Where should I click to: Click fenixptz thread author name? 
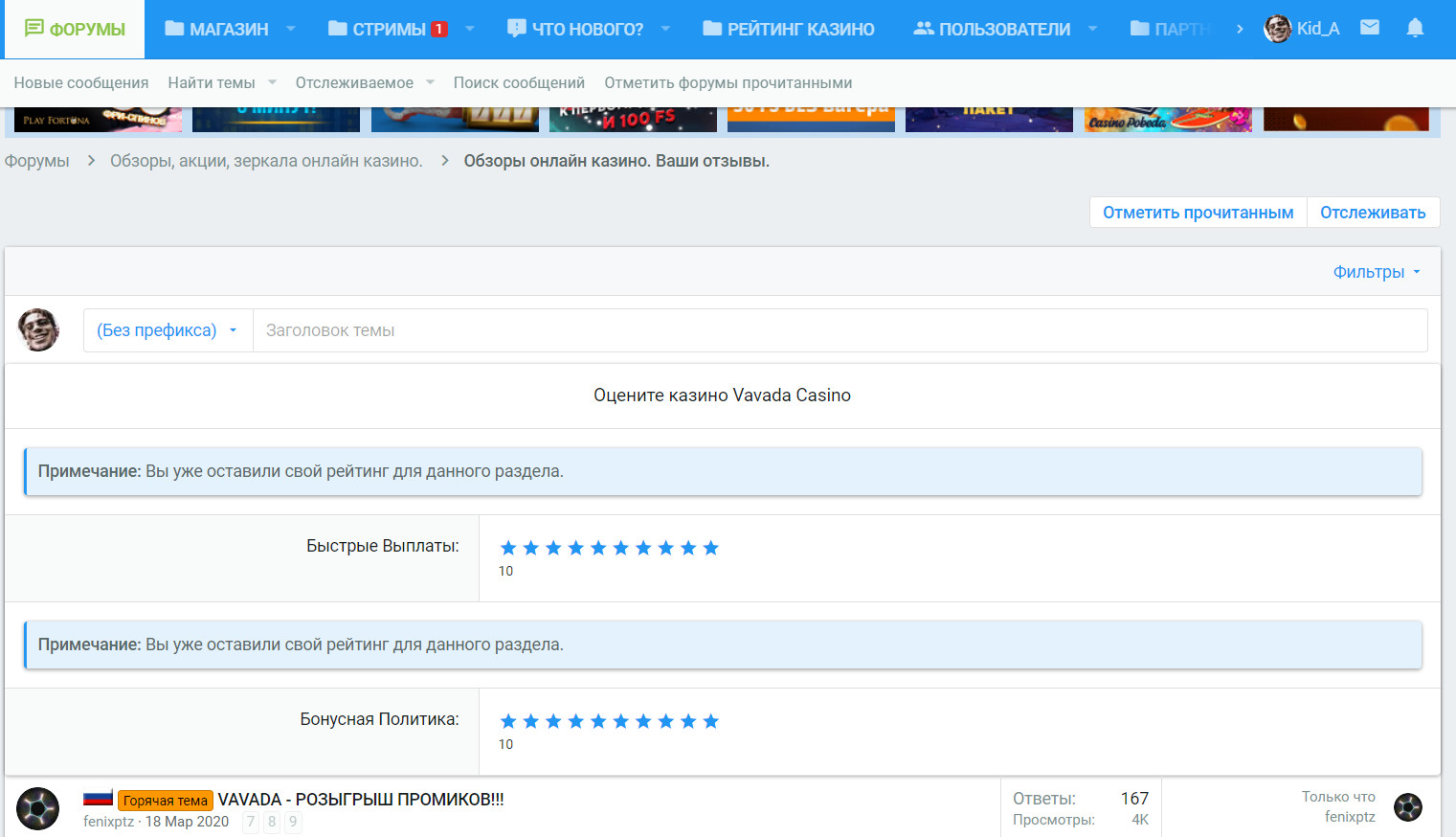pos(108,822)
